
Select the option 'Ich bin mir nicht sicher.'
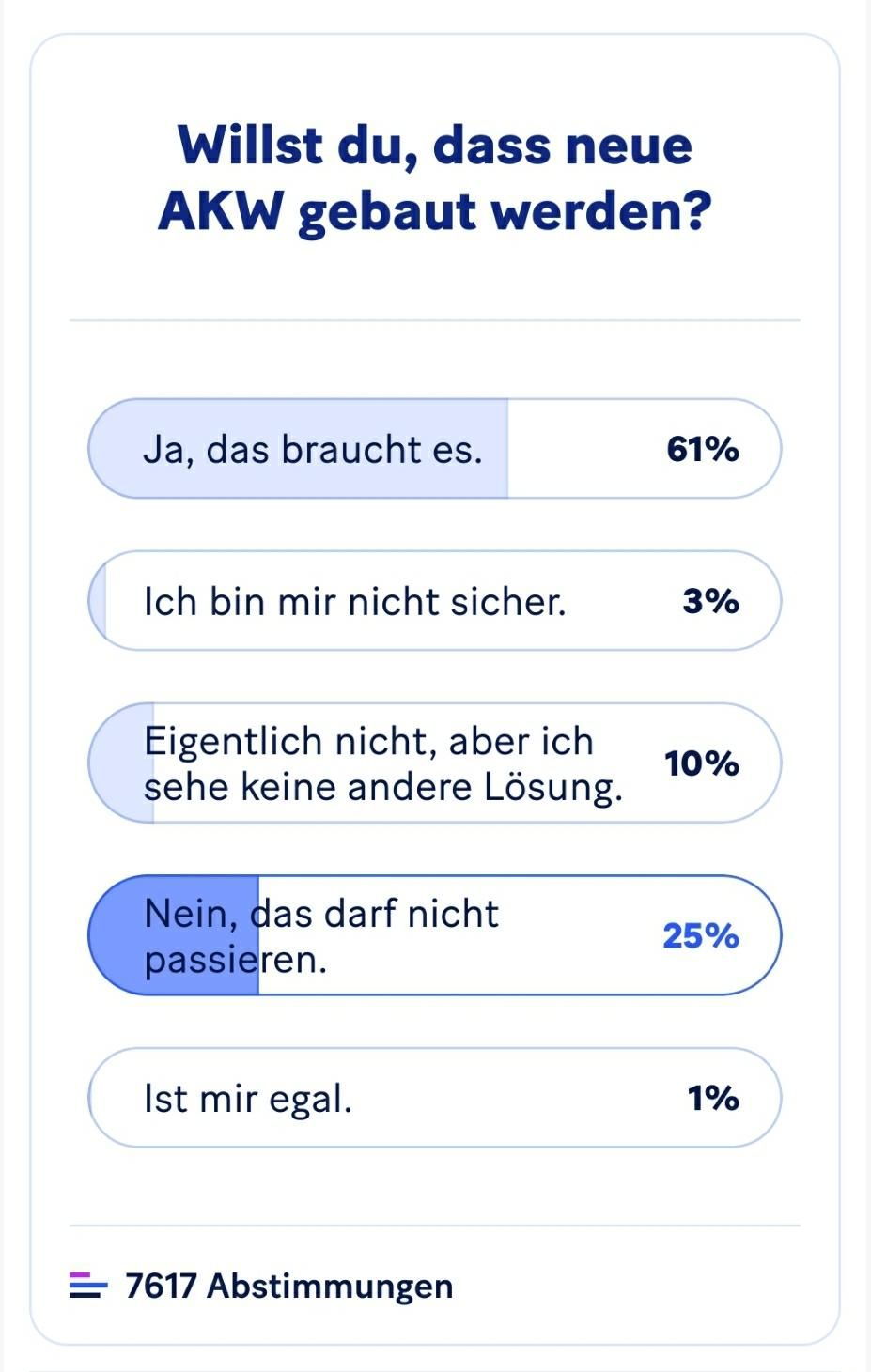coord(435,601)
